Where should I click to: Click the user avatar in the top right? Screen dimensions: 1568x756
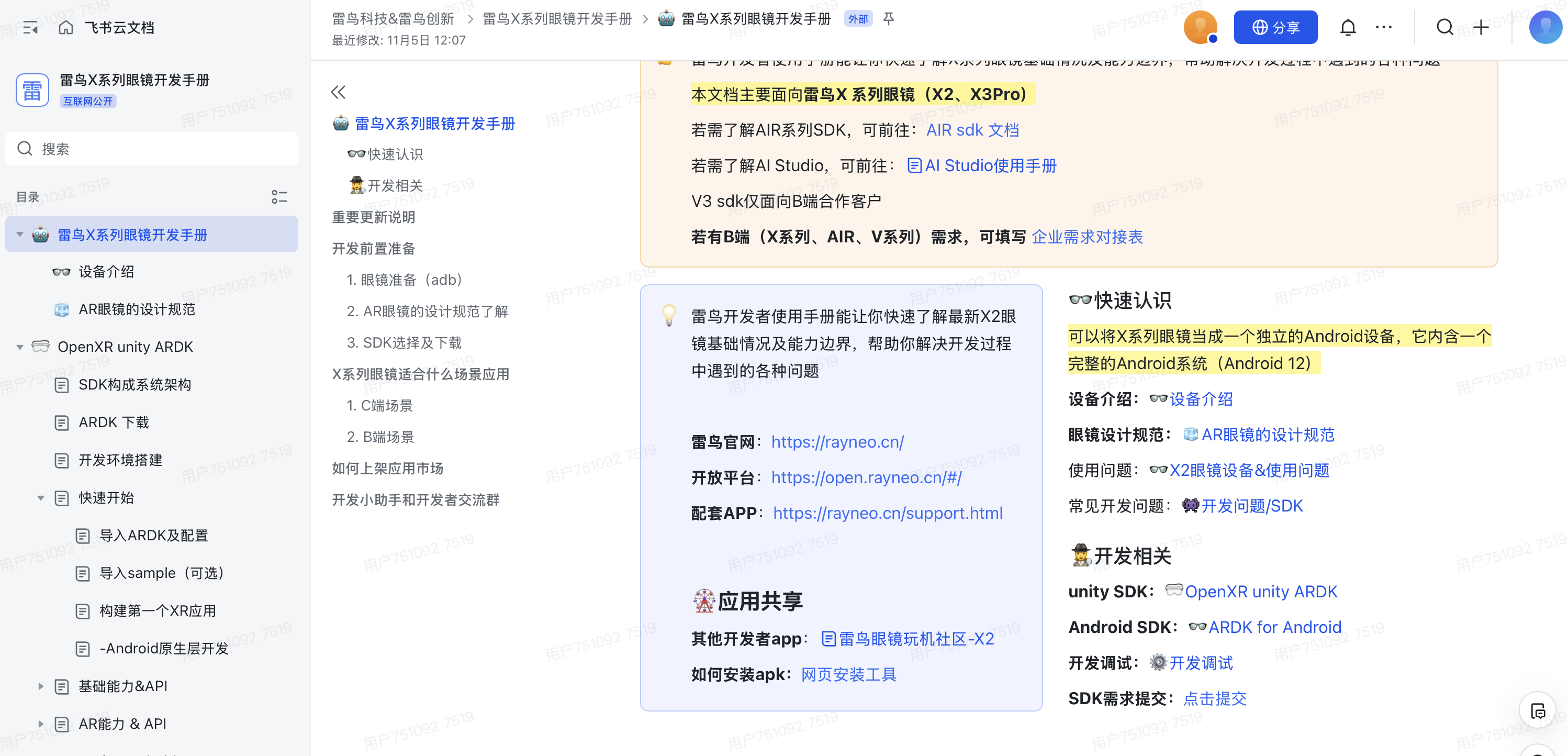pos(1545,27)
